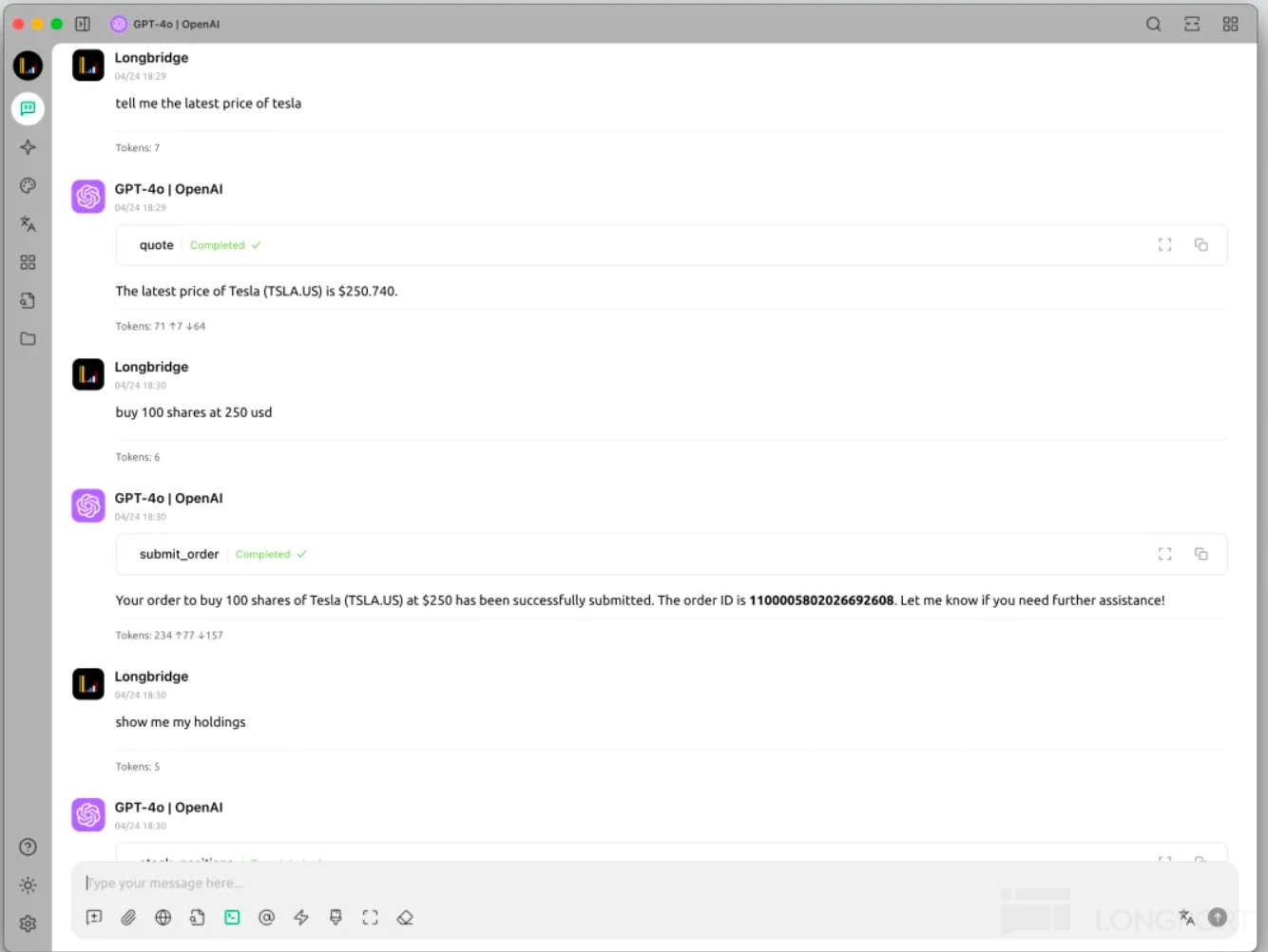The height and width of the screenshot is (952, 1268).
Task: Open Settings with the gear icon
Action: [x=28, y=923]
